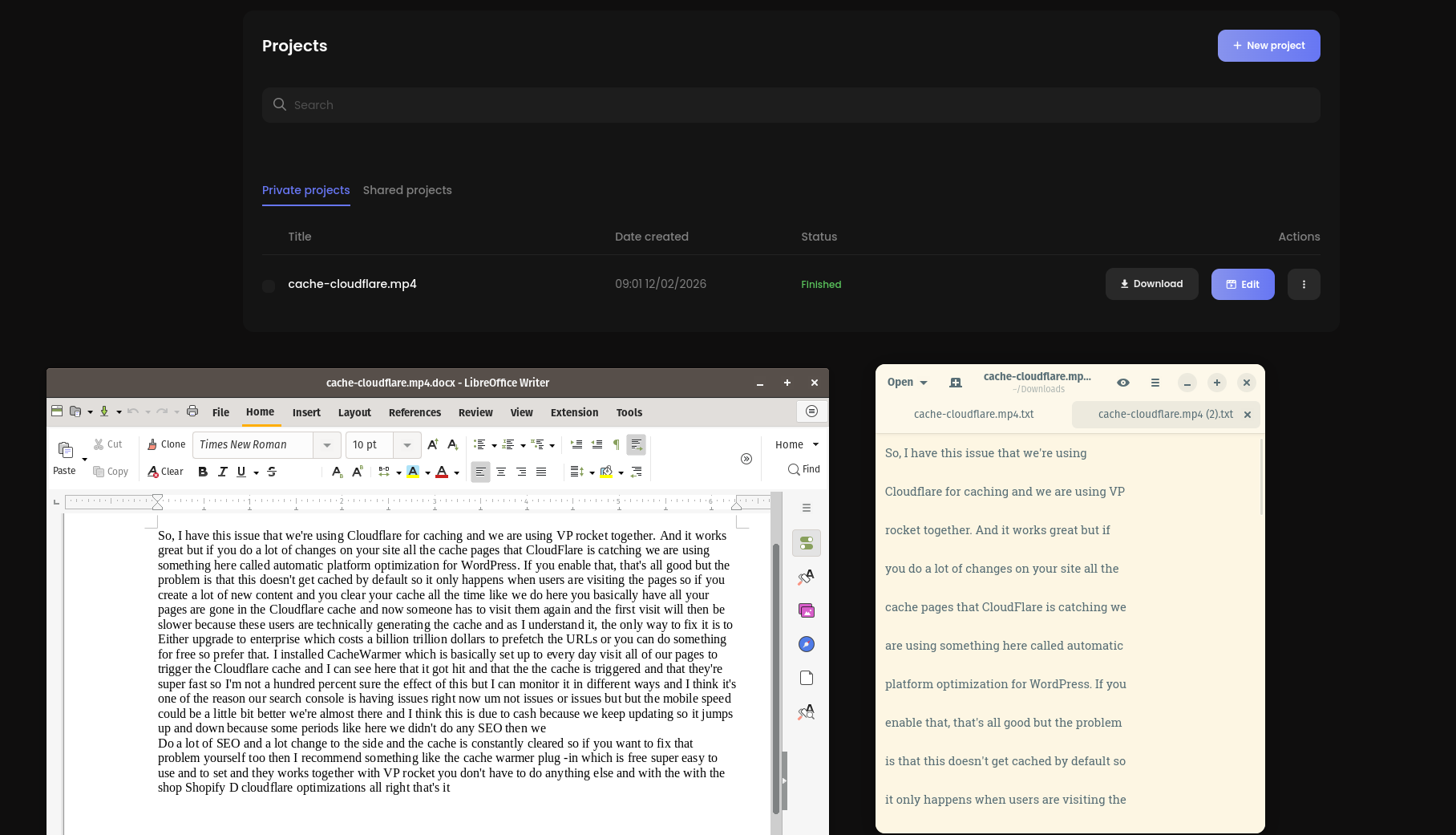Image resolution: width=1456 pixels, height=835 pixels.
Task: Start a New project
Action: 1268,46
